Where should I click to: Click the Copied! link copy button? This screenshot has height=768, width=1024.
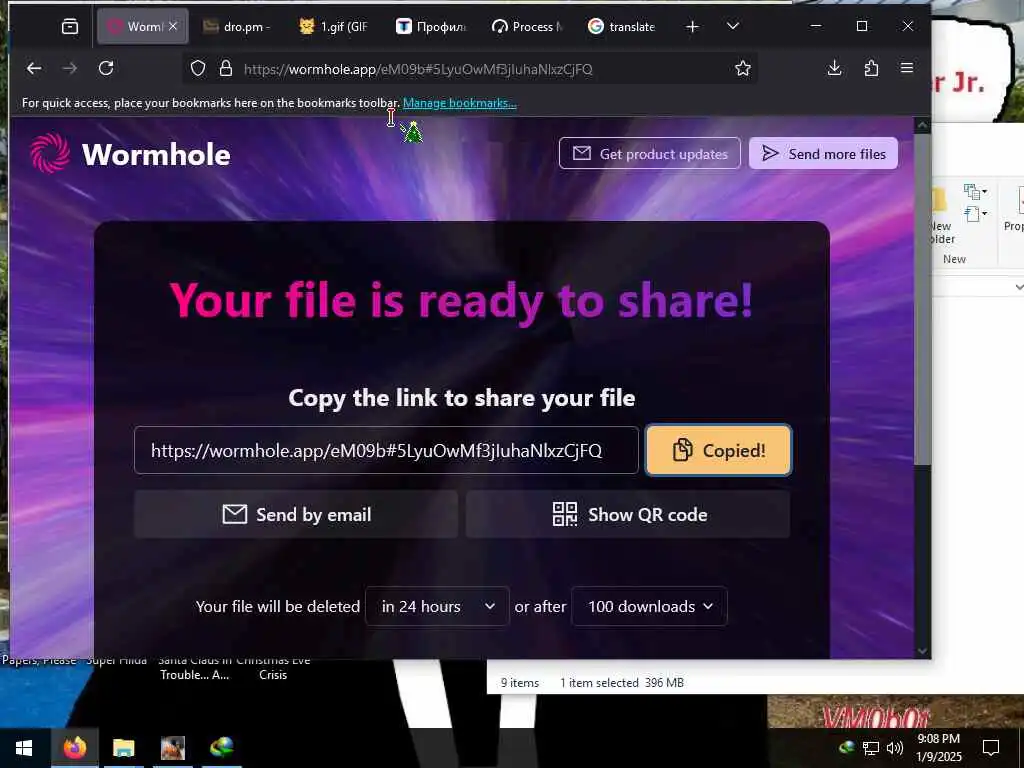coord(718,450)
